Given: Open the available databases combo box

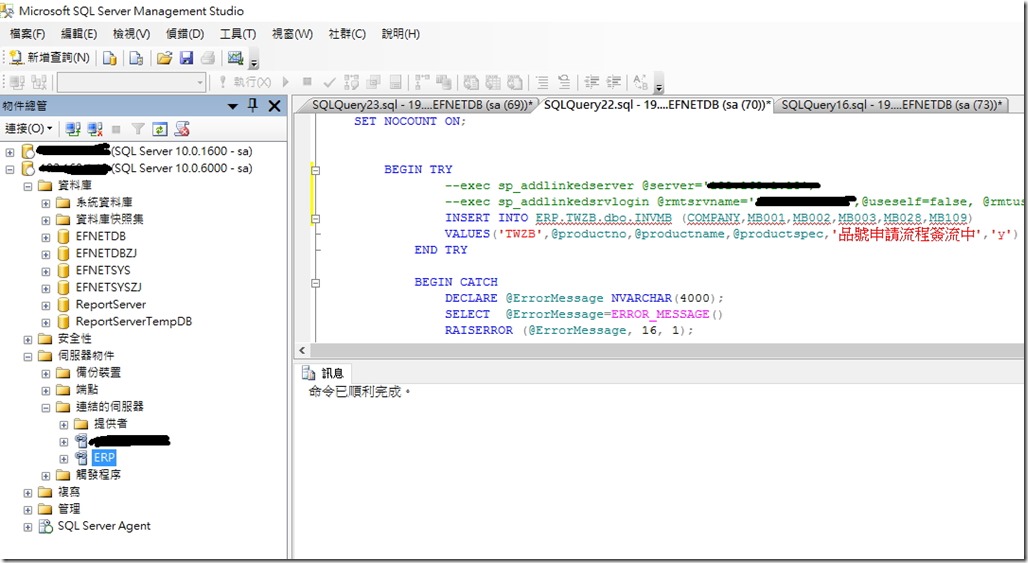Looking at the screenshot, I should [132, 82].
